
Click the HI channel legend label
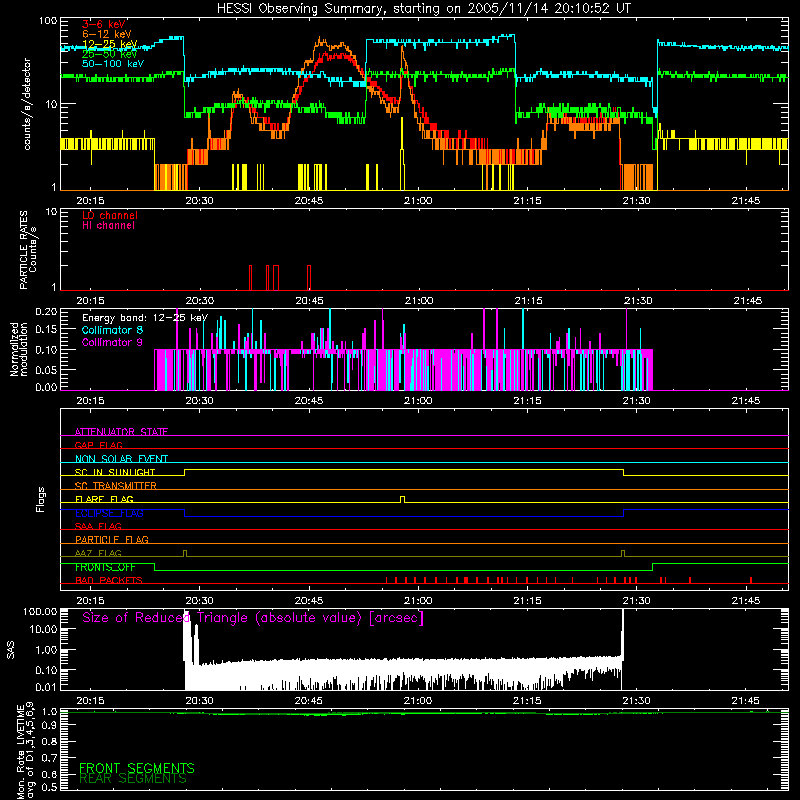pos(108,226)
